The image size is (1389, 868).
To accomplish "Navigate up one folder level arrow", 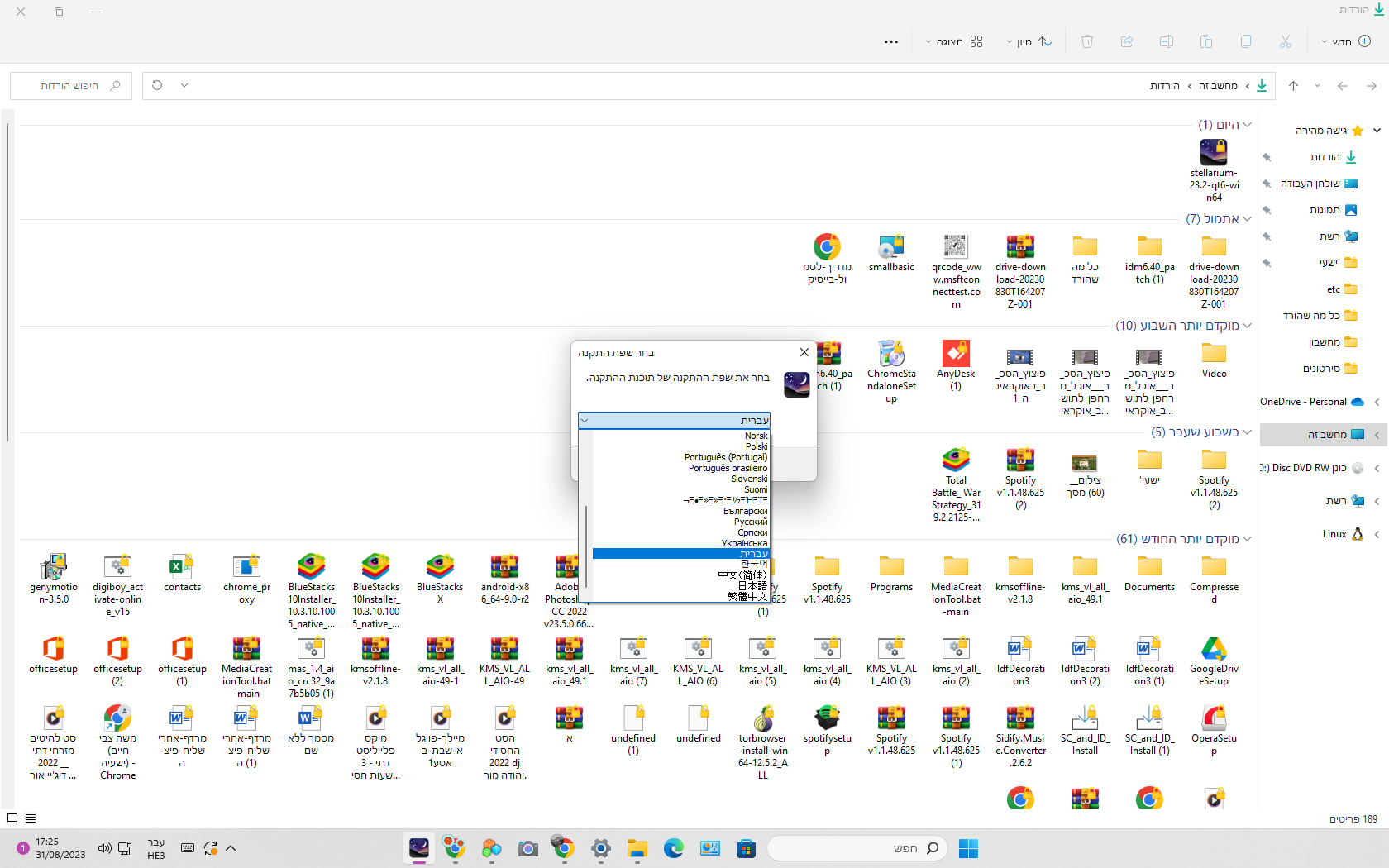I will [1294, 85].
